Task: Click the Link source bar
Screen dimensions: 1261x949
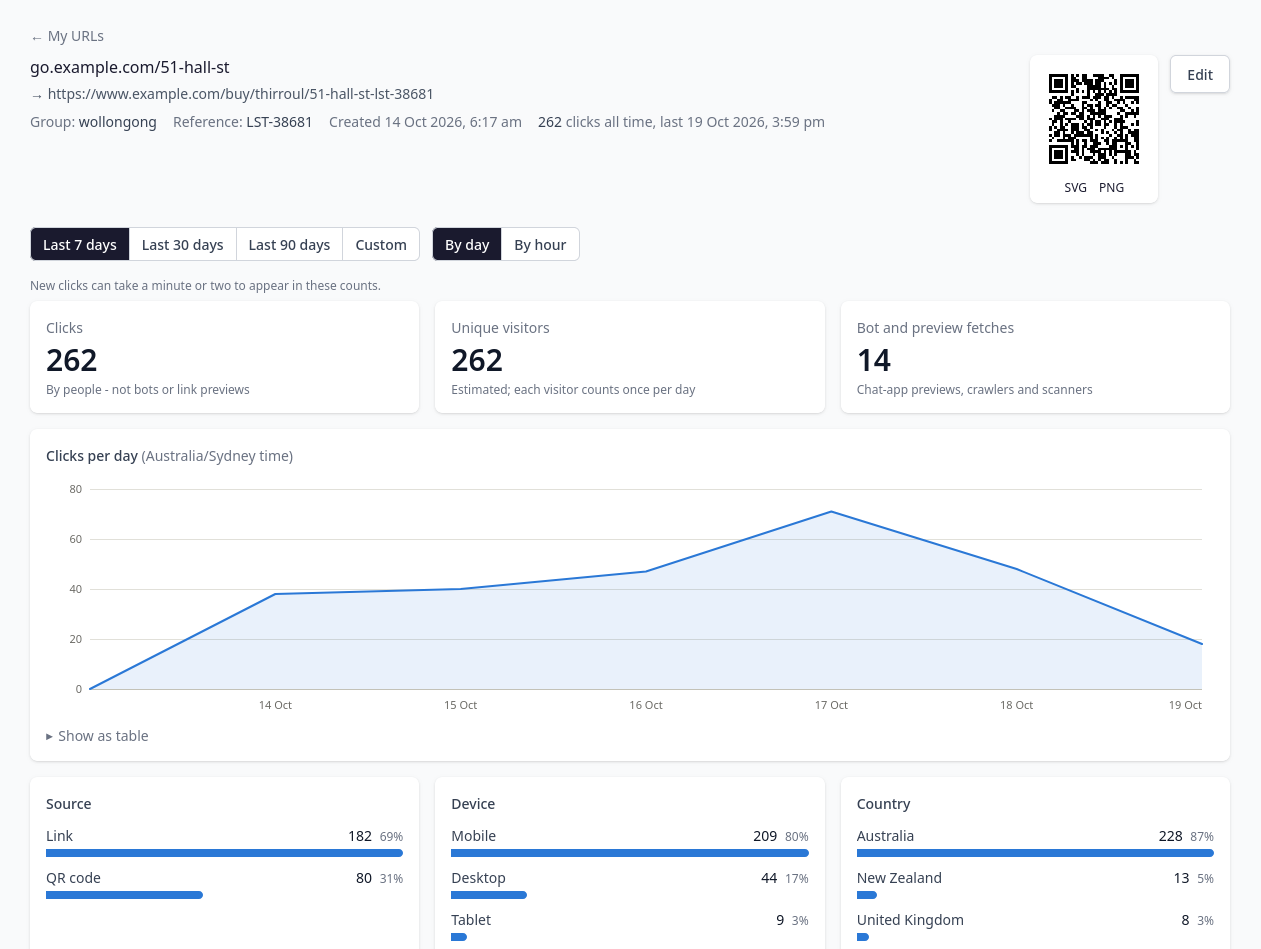Action: click(224, 853)
